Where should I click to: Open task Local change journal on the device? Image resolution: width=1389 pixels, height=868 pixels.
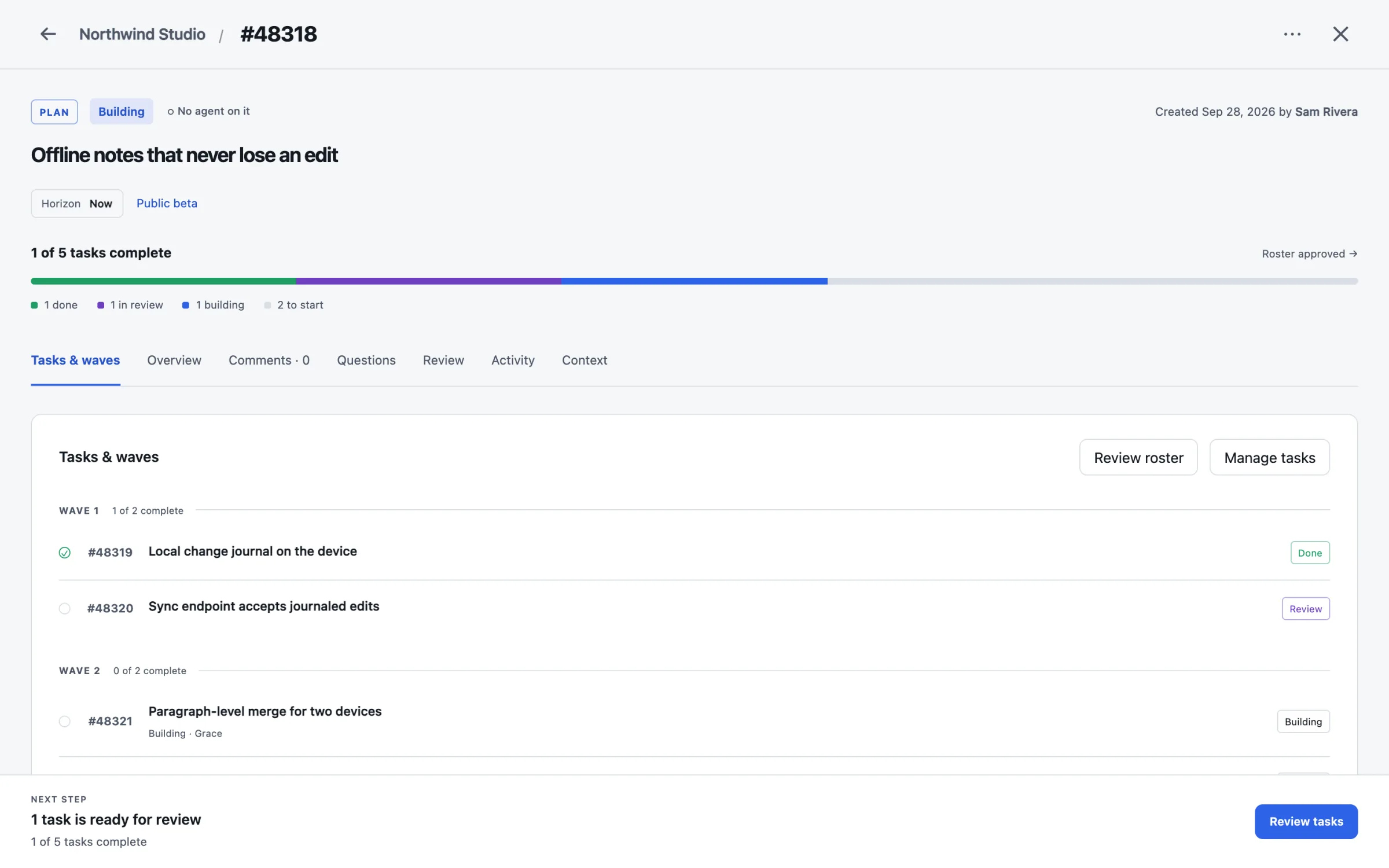click(252, 551)
